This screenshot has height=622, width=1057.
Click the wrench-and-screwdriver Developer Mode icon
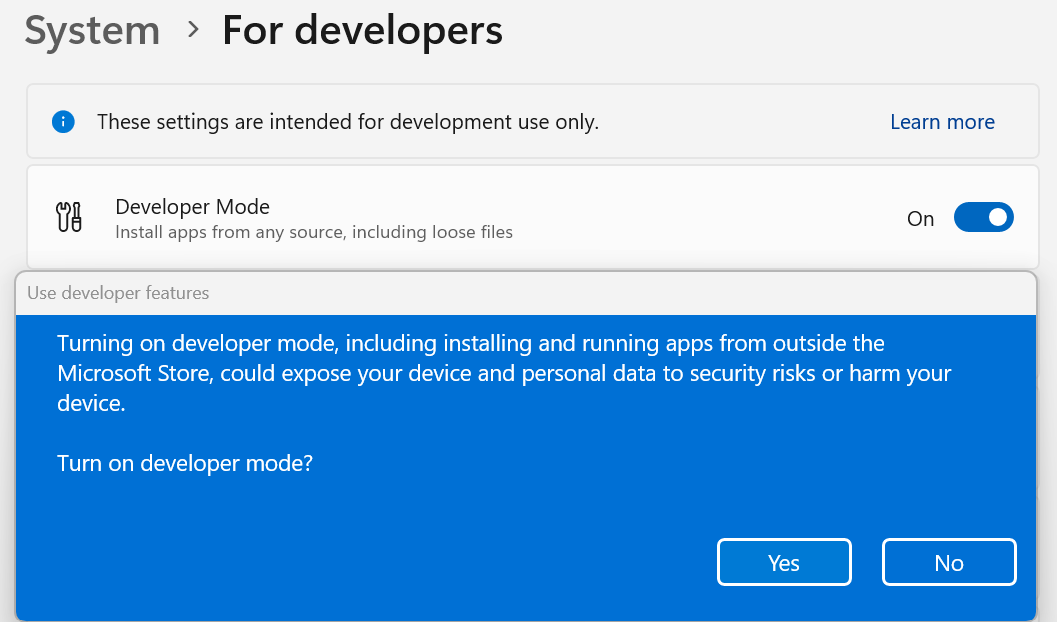(68, 217)
